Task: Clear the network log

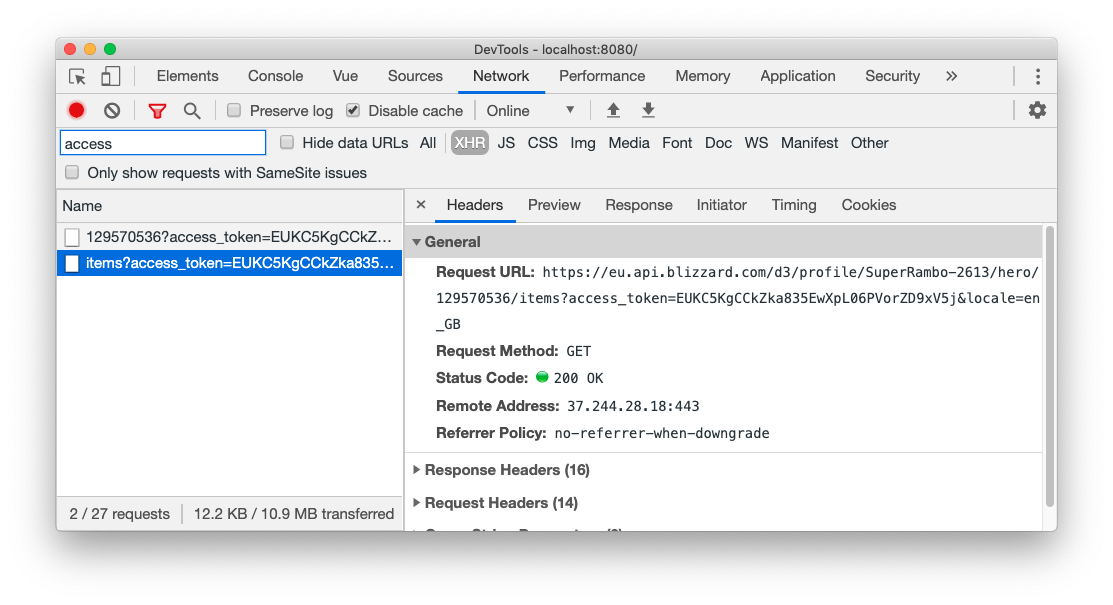Action: click(112, 111)
